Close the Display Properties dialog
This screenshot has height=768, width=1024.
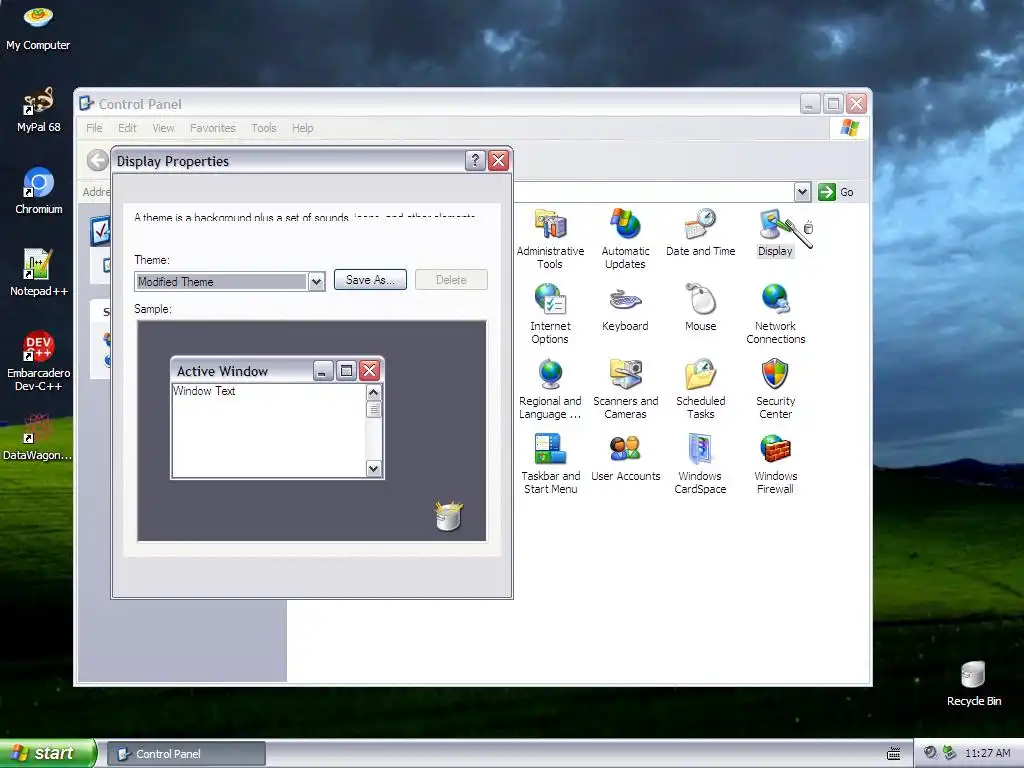pyautogui.click(x=498, y=161)
